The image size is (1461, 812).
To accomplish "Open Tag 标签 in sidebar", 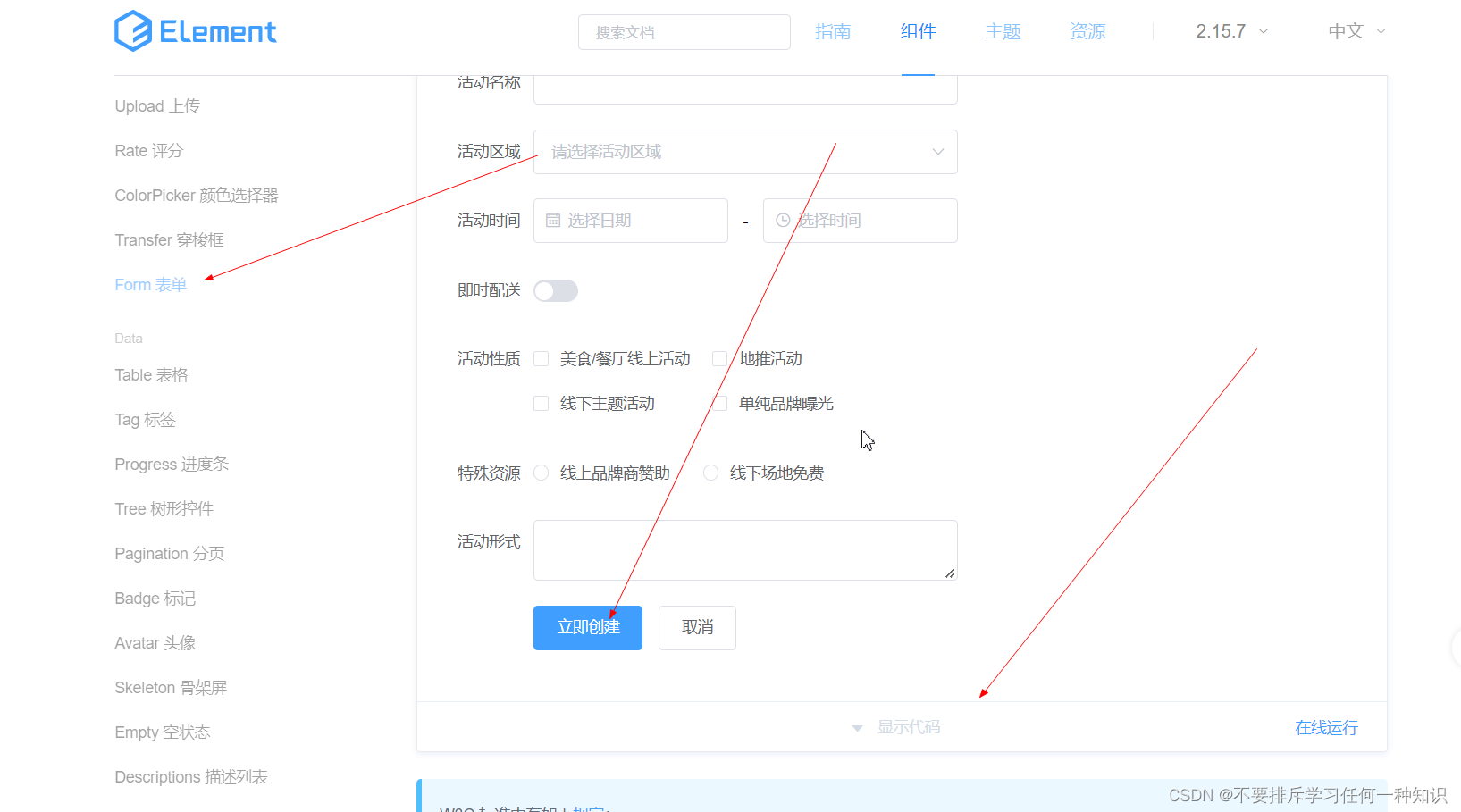I will [145, 420].
